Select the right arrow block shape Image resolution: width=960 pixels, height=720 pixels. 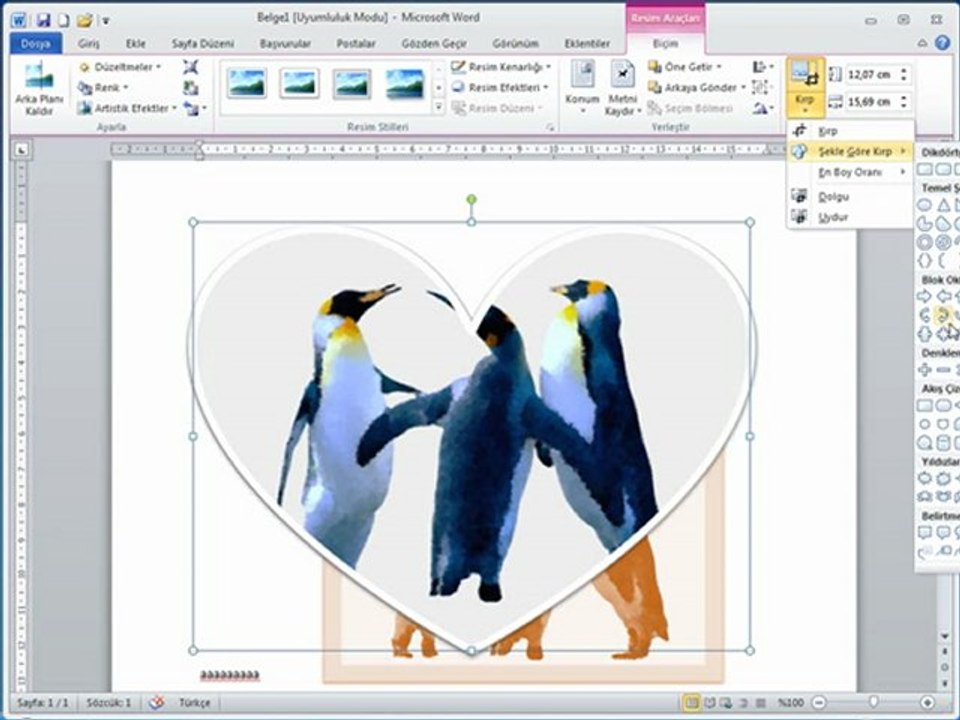coord(924,296)
